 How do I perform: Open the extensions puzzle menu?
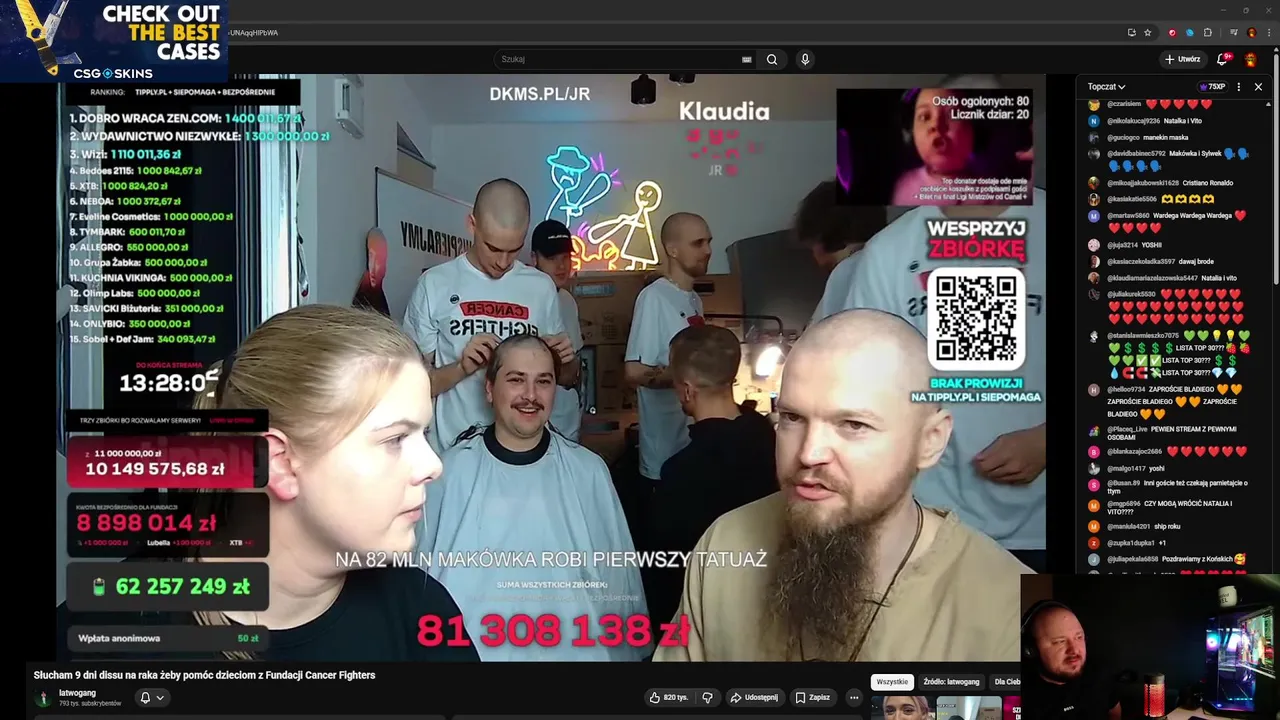(1206, 32)
